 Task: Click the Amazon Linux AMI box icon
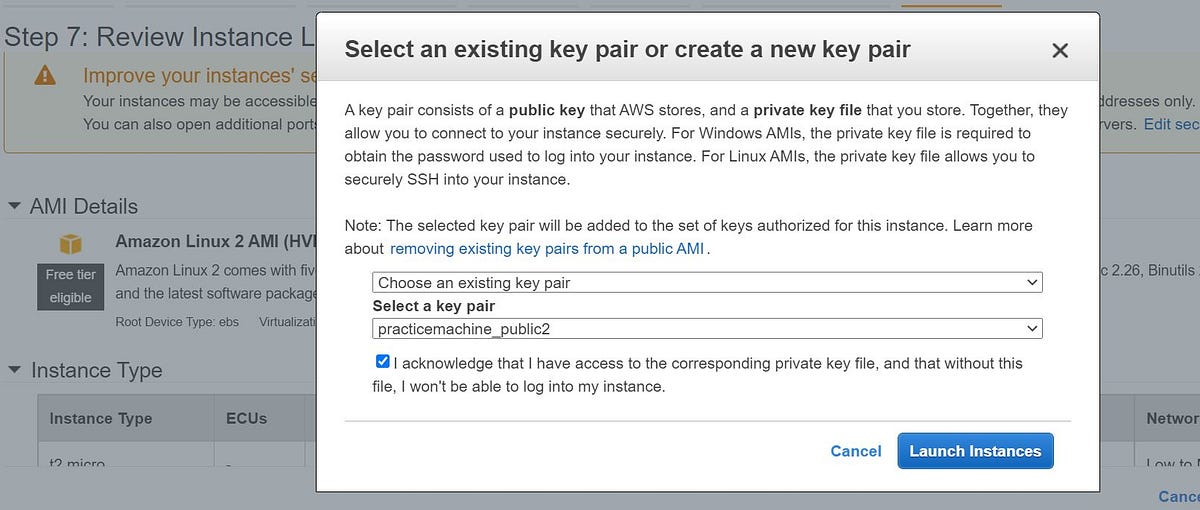click(x=70, y=243)
